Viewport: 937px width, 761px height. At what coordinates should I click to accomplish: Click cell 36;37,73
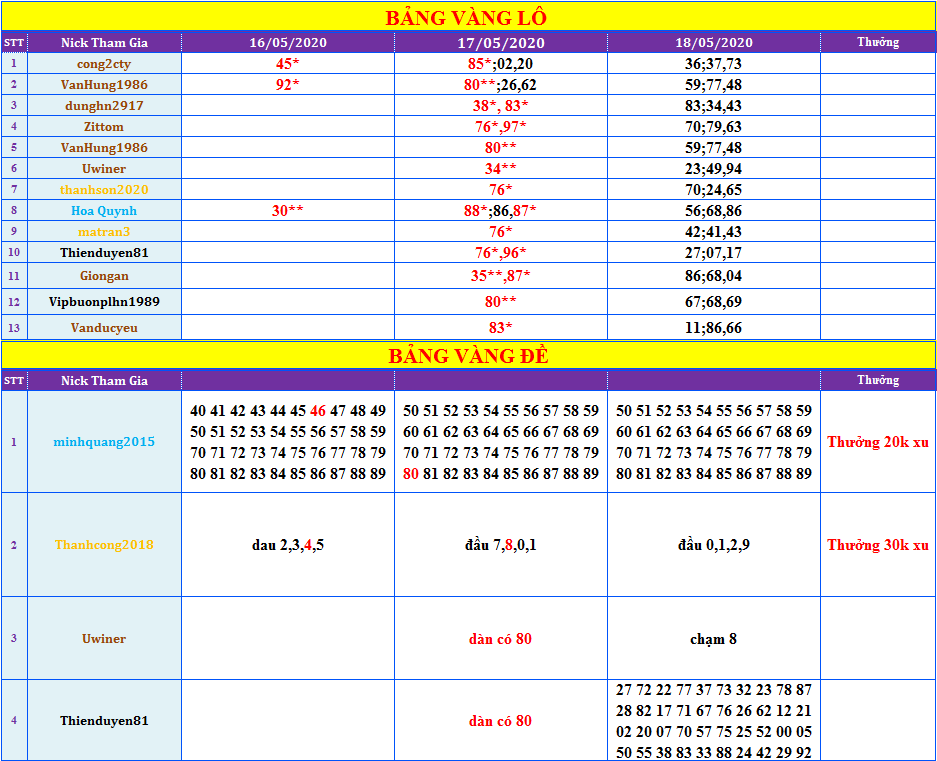click(714, 63)
